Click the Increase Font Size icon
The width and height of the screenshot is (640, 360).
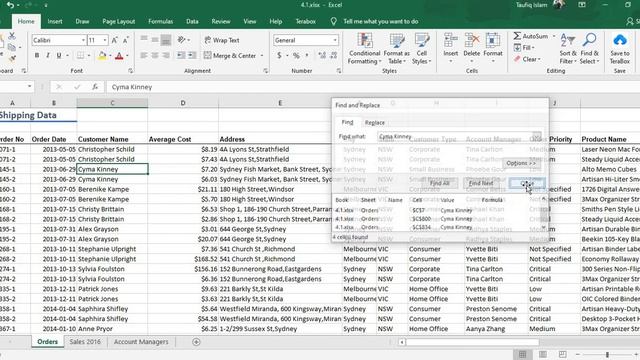click(115, 40)
